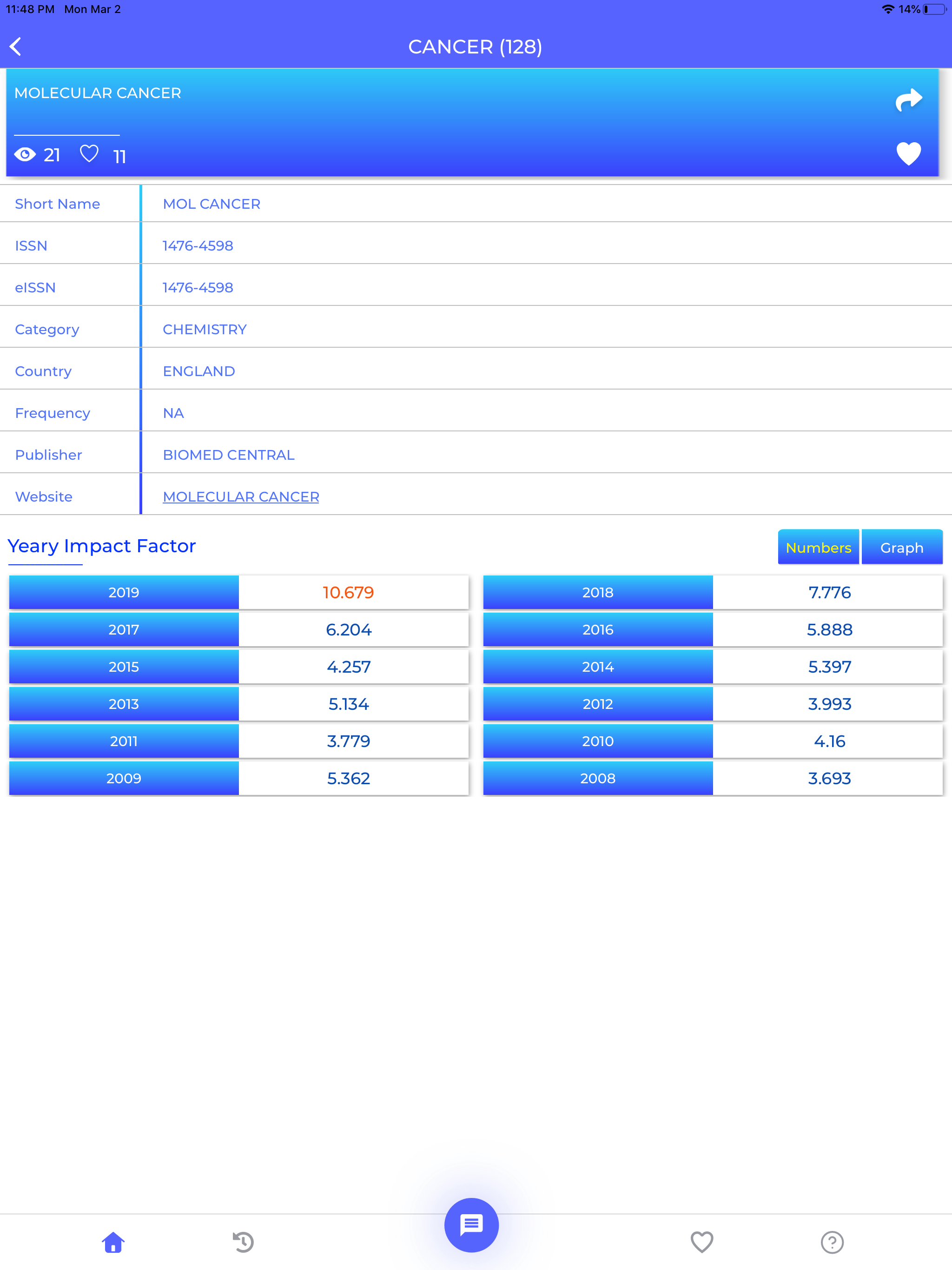Tap the ENGLAND country value

point(198,371)
